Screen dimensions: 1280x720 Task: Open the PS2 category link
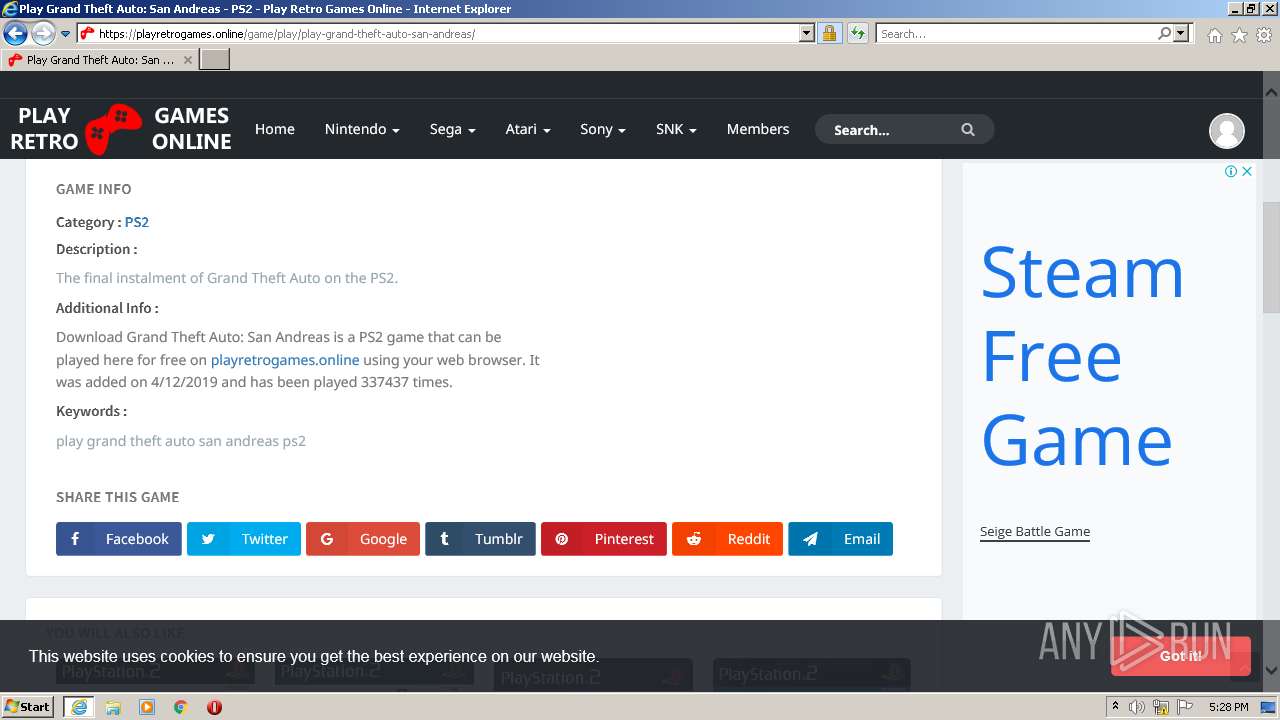point(137,222)
